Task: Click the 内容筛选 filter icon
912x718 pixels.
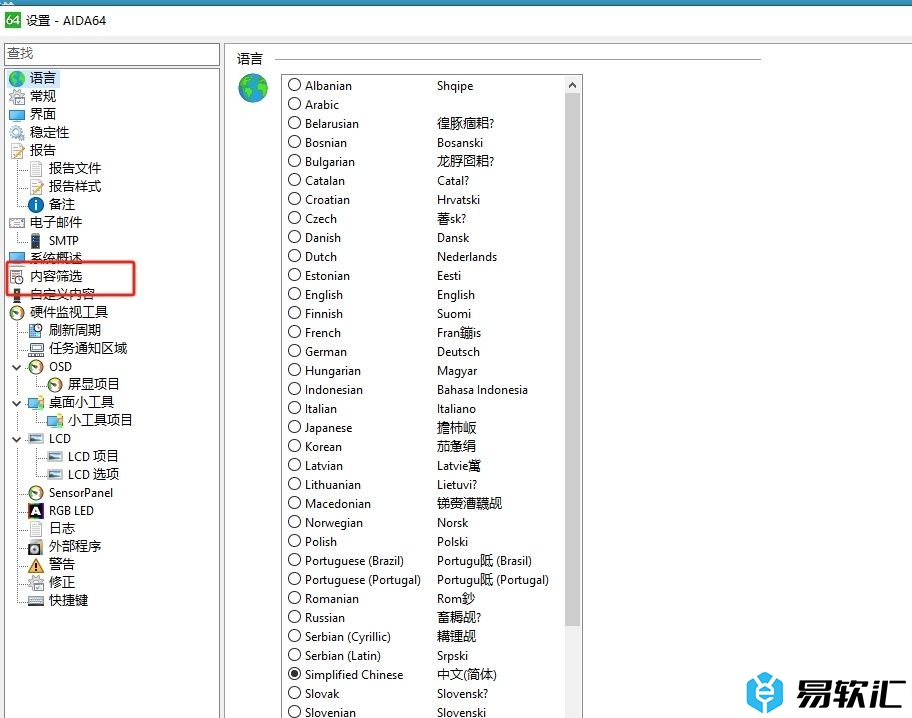Action: tap(17, 277)
